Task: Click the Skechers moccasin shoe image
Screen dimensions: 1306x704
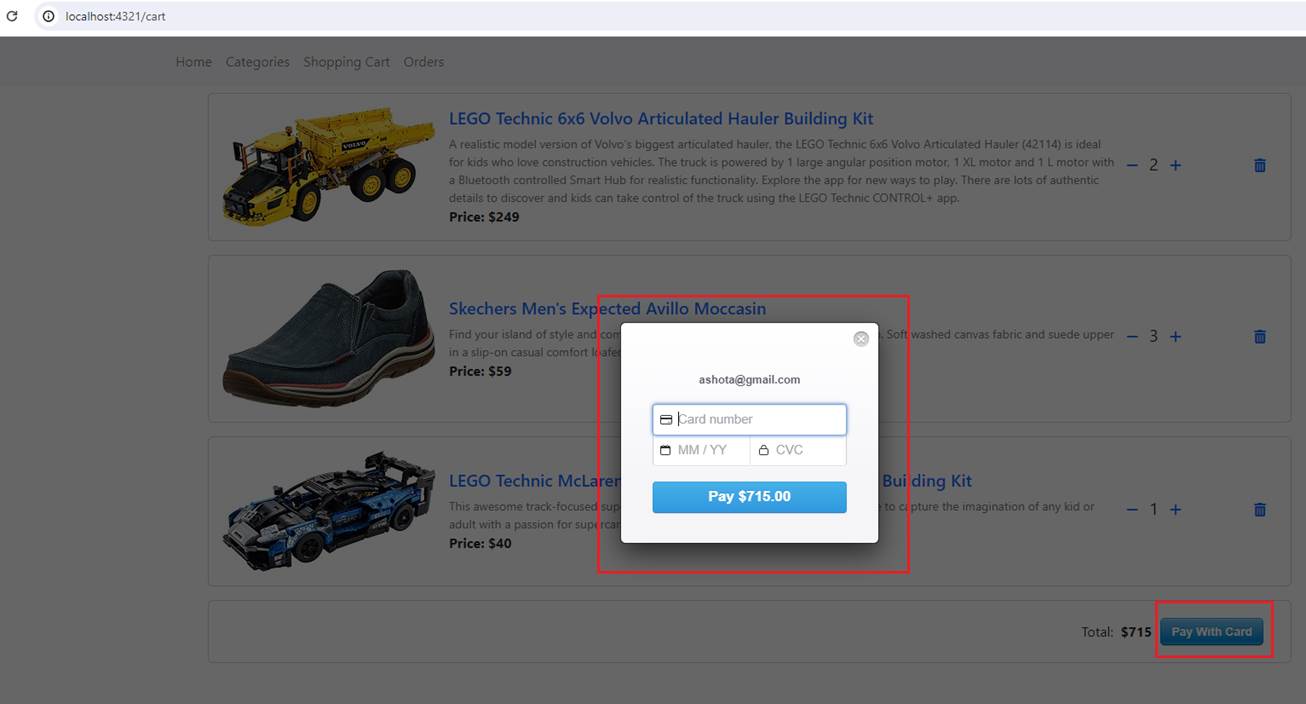Action: coord(329,337)
